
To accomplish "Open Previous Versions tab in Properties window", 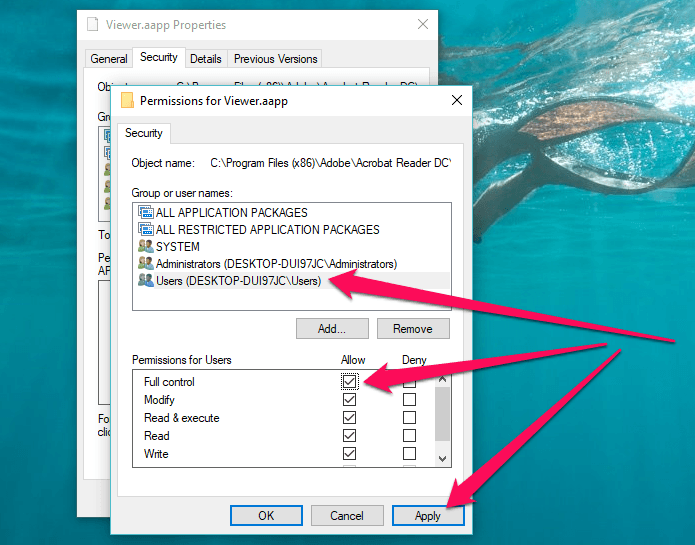I will tap(275, 58).
